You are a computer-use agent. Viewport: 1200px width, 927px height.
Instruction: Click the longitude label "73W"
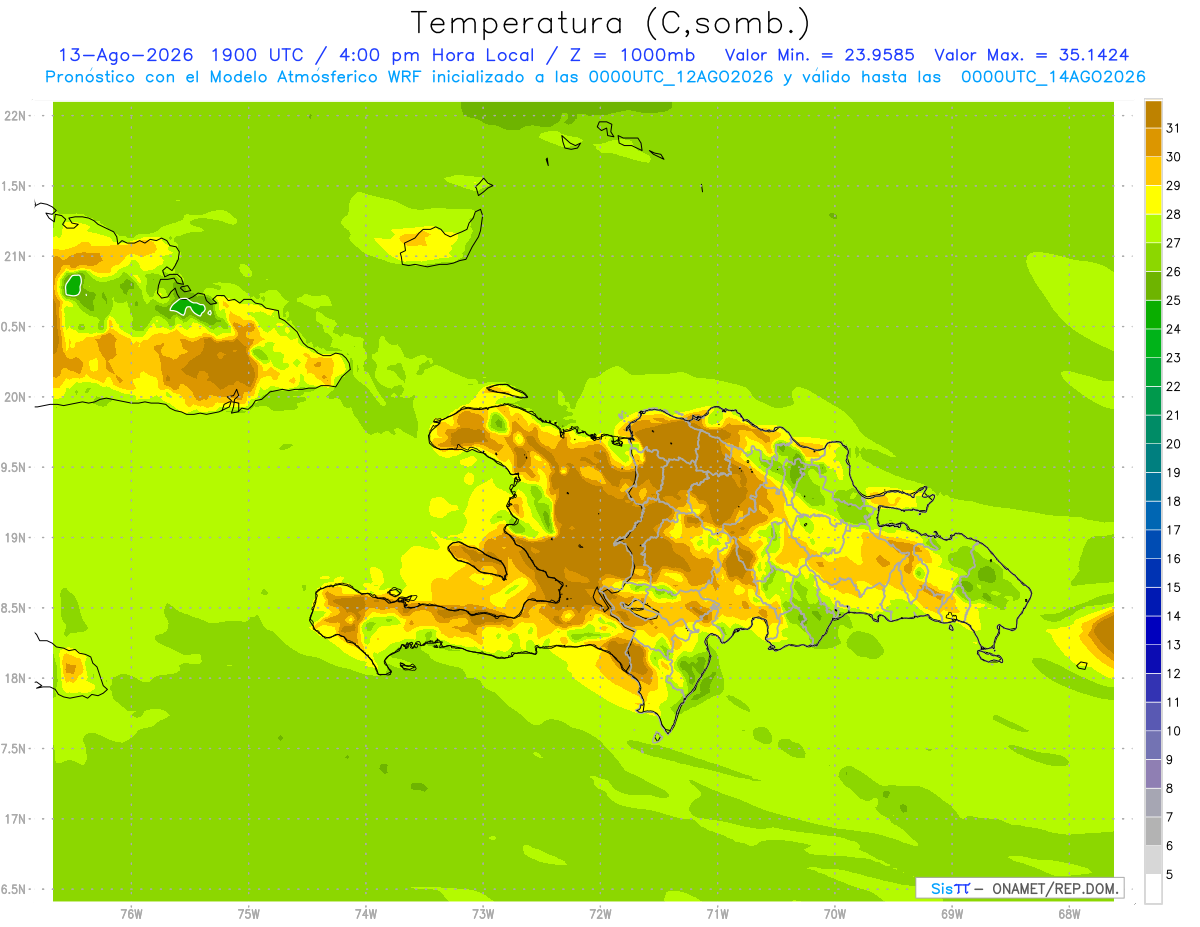coord(483,913)
